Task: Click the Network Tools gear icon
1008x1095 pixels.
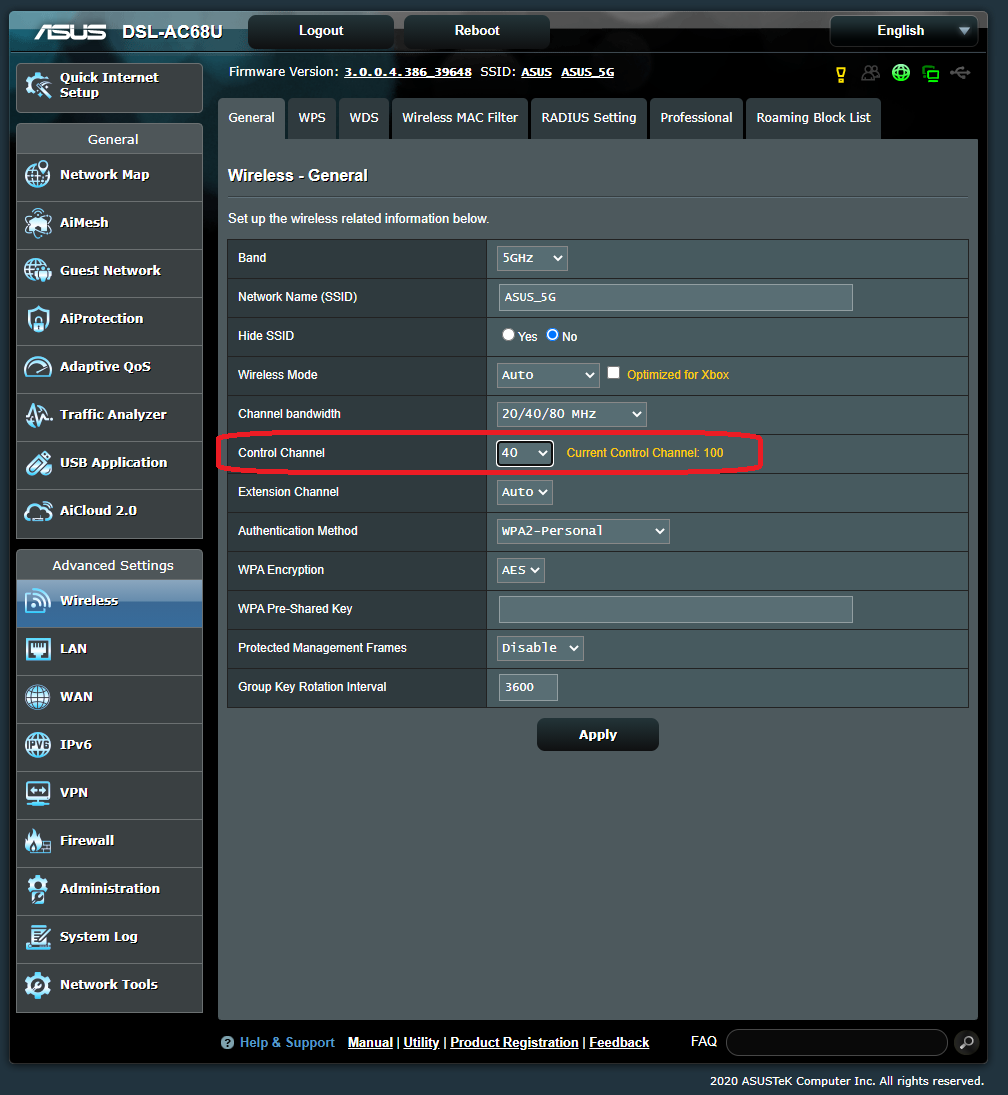Action: [38, 985]
